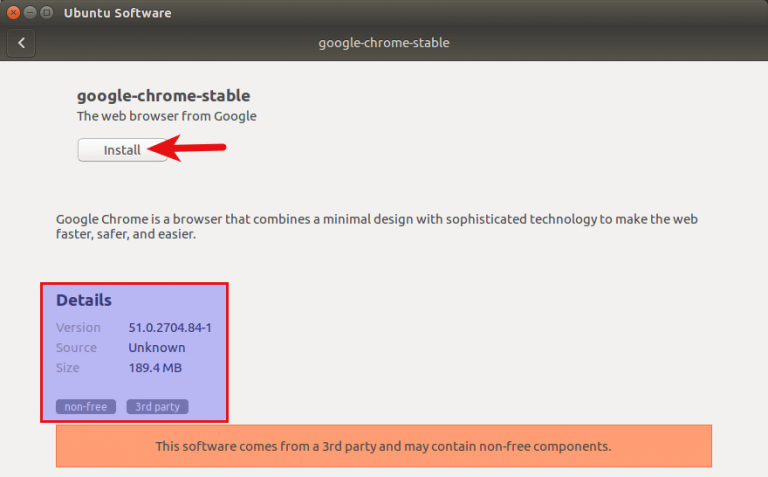Click the orange 3rd party warning banner
768x477 pixels.
384,446
